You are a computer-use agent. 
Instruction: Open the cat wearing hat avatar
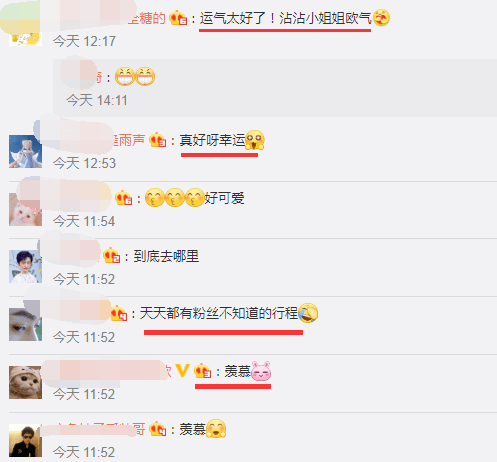tap(25, 382)
